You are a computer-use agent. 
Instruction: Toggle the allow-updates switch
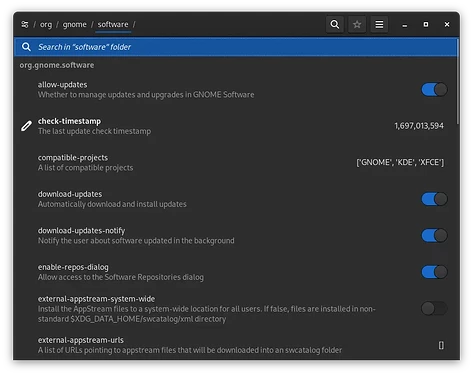pyautogui.click(x=434, y=90)
